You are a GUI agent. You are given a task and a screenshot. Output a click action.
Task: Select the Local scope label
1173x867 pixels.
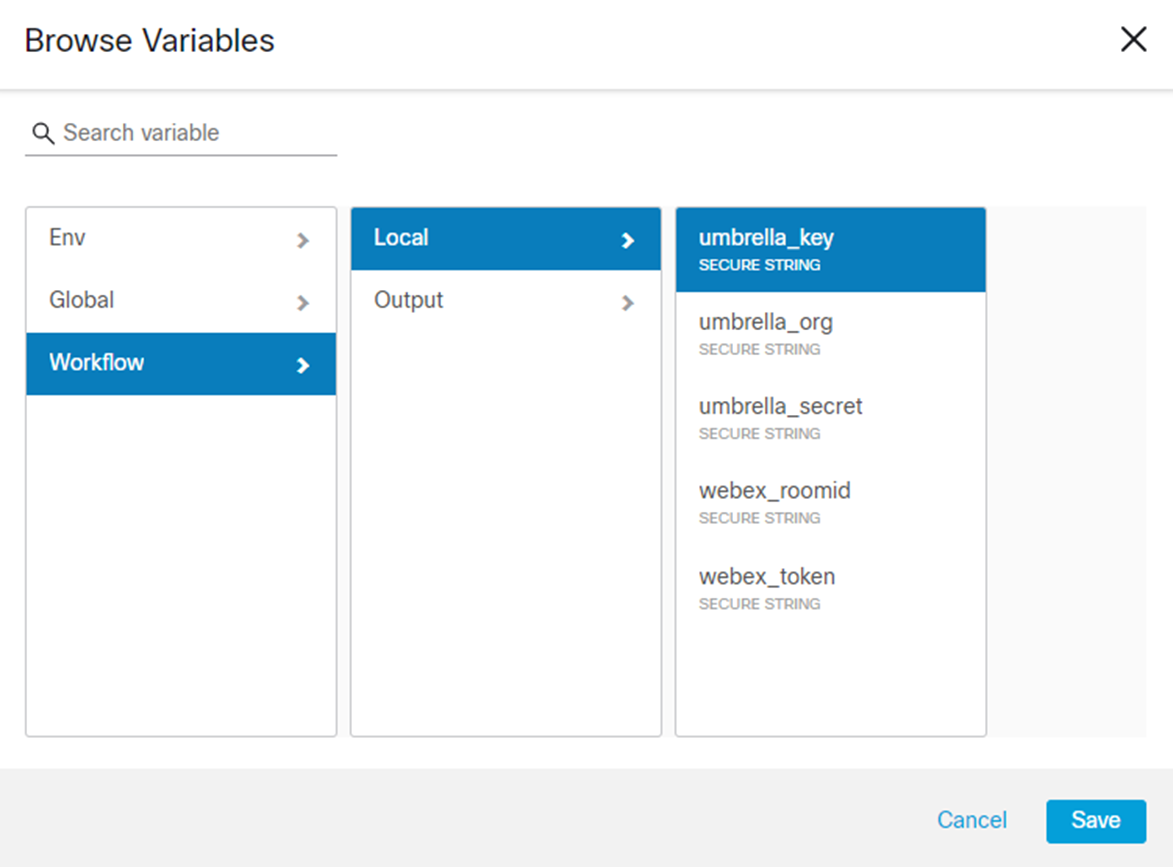coord(401,238)
